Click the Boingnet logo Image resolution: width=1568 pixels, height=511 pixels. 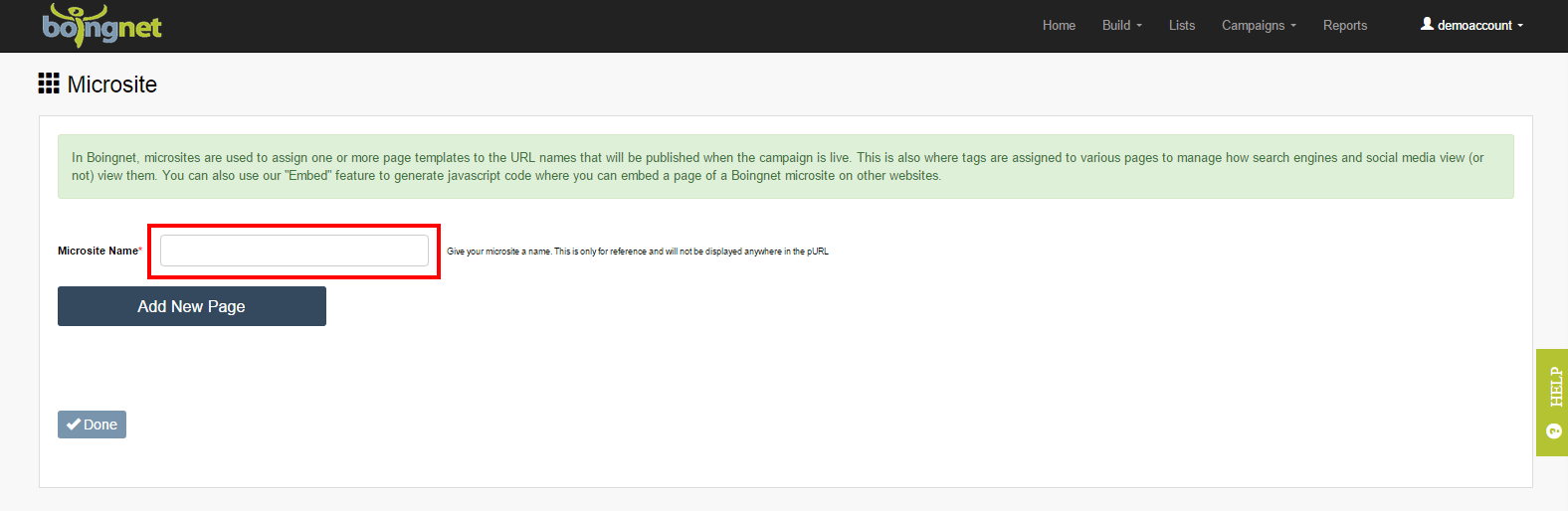101,25
